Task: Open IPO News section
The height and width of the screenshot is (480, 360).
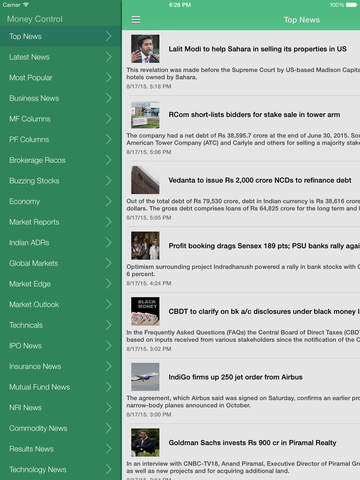Action: 61,346
